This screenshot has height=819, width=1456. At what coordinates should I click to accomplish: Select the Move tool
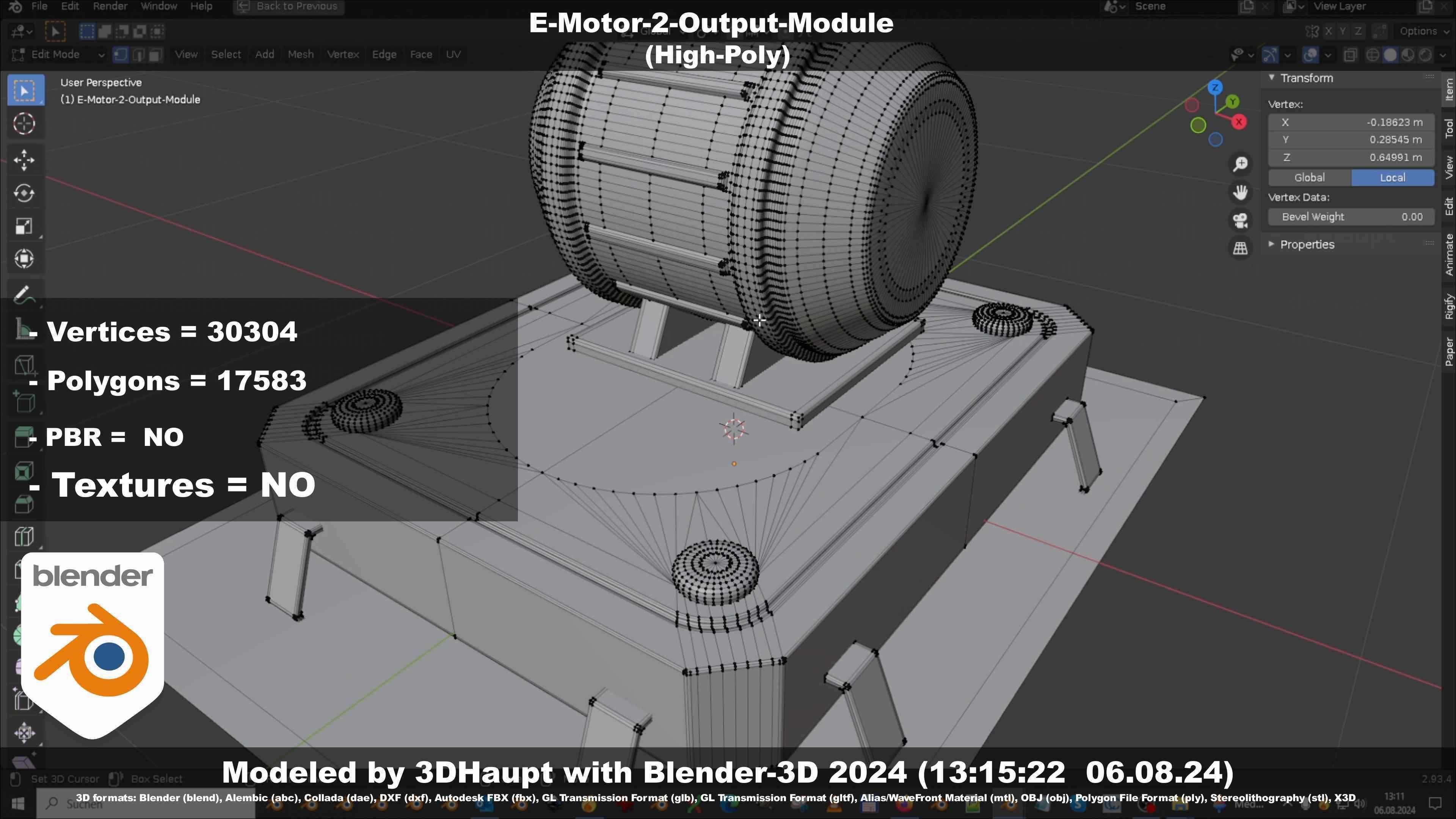[x=24, y=160]
